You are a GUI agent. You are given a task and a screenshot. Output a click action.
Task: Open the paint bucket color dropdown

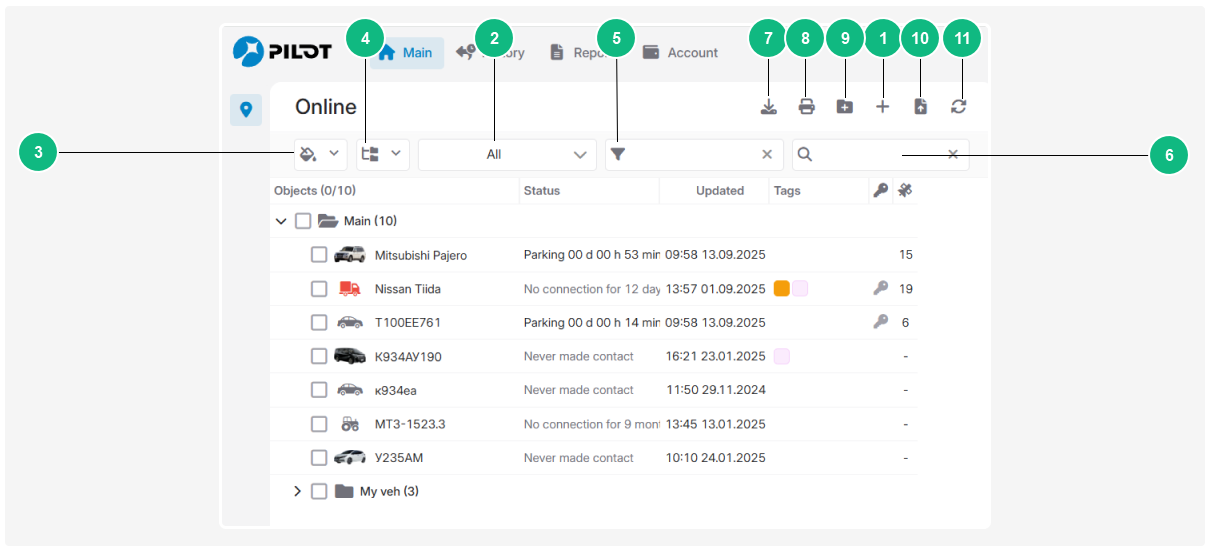(x=320, y=154)
